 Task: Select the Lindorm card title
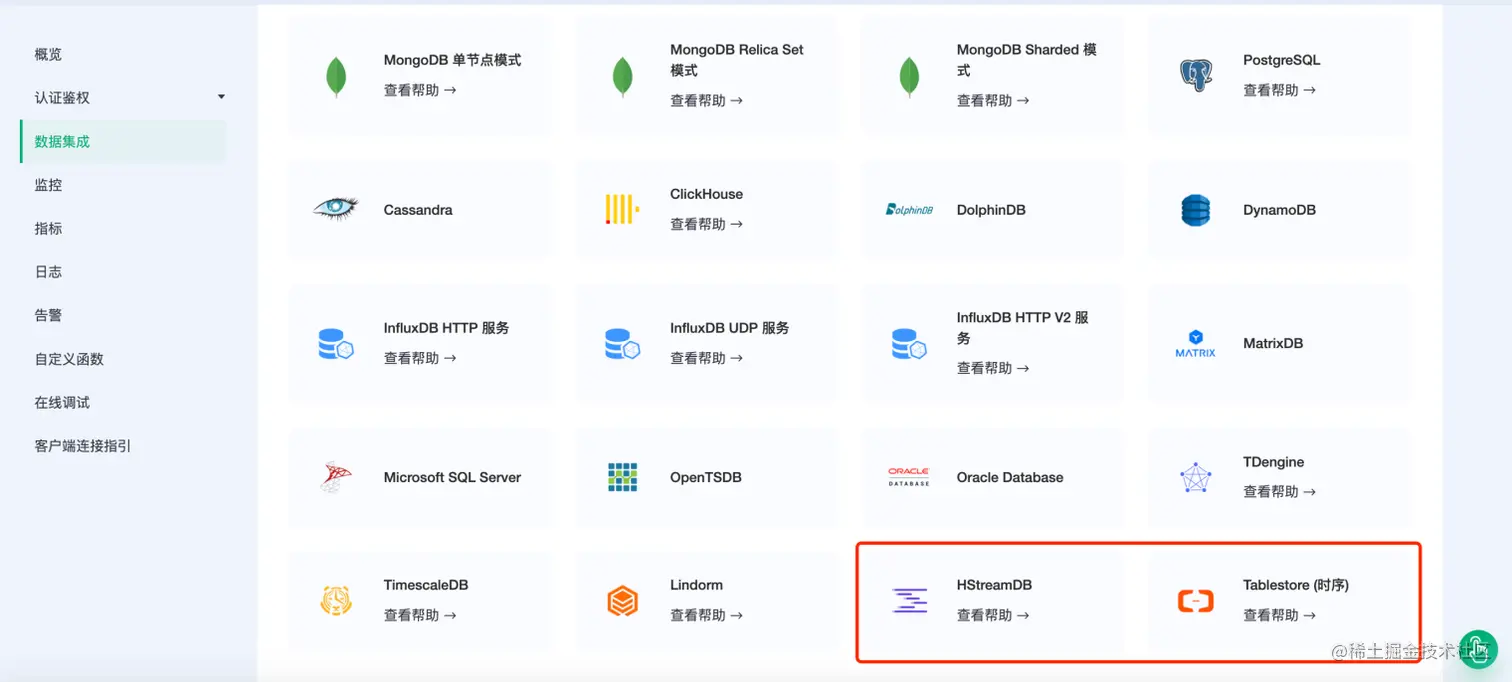coord(696,585)
